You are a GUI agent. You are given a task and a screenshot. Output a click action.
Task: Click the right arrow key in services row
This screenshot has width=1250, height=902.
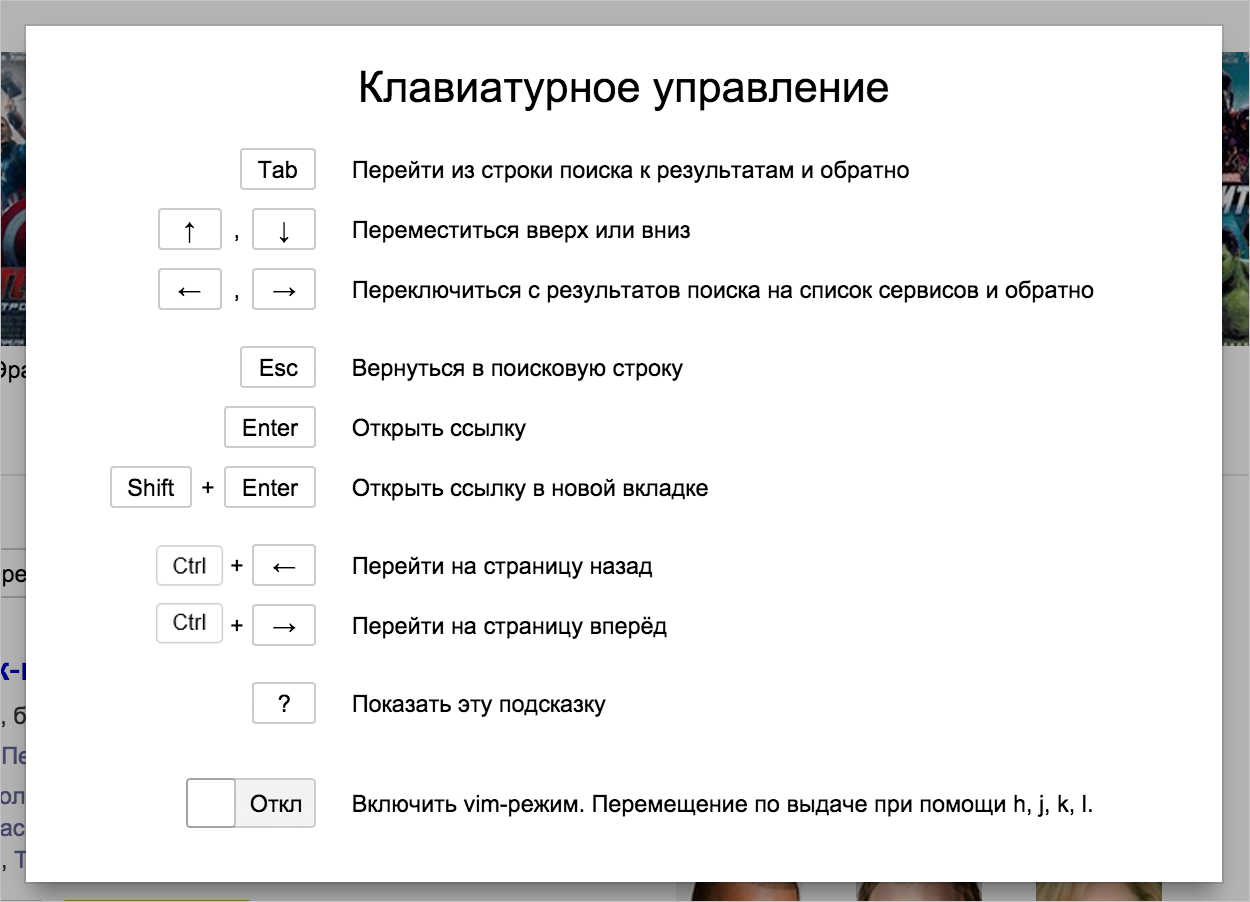(284, 290)
